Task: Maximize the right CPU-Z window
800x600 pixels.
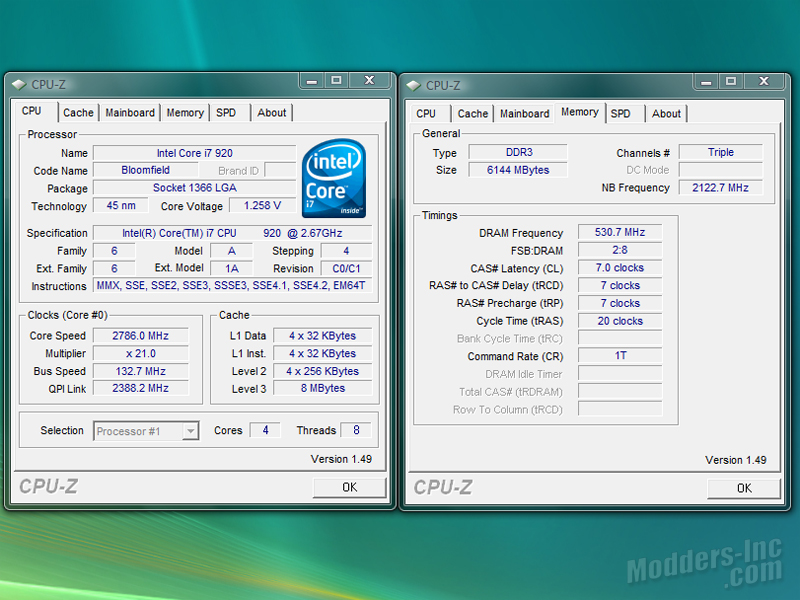Action: tap(731, 82)
